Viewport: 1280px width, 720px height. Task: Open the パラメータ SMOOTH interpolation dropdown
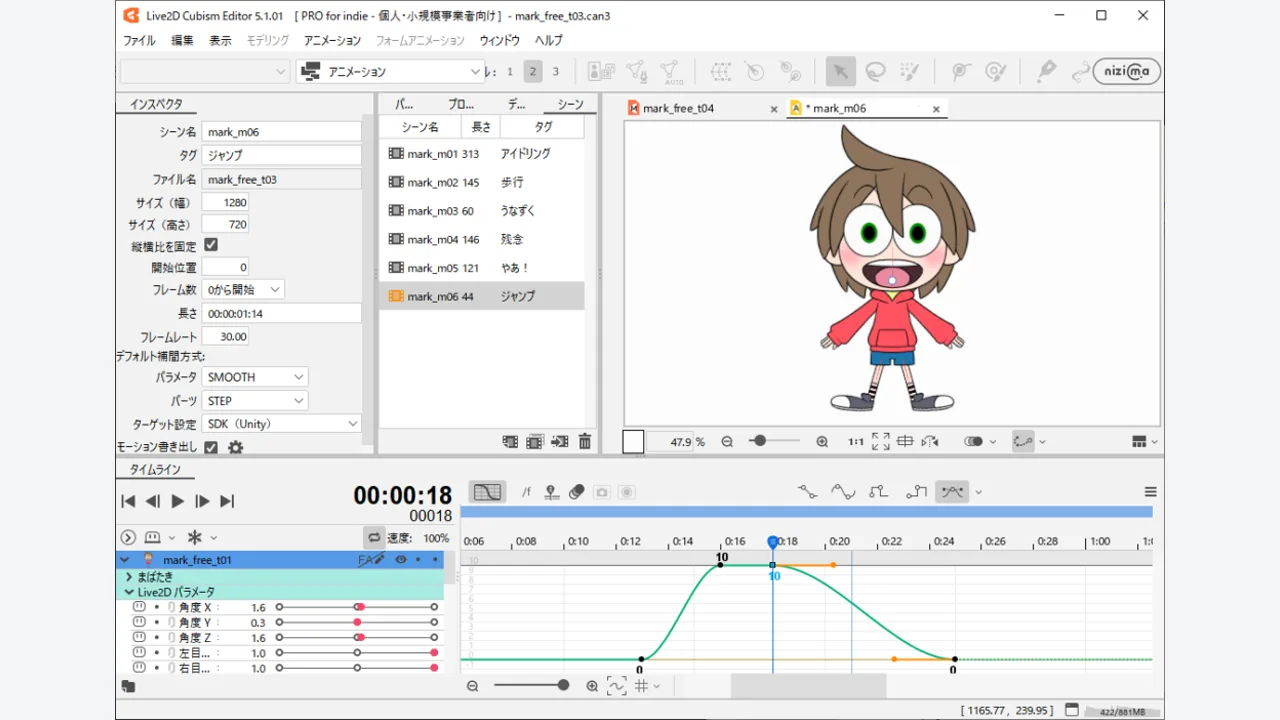pos(255,377)
